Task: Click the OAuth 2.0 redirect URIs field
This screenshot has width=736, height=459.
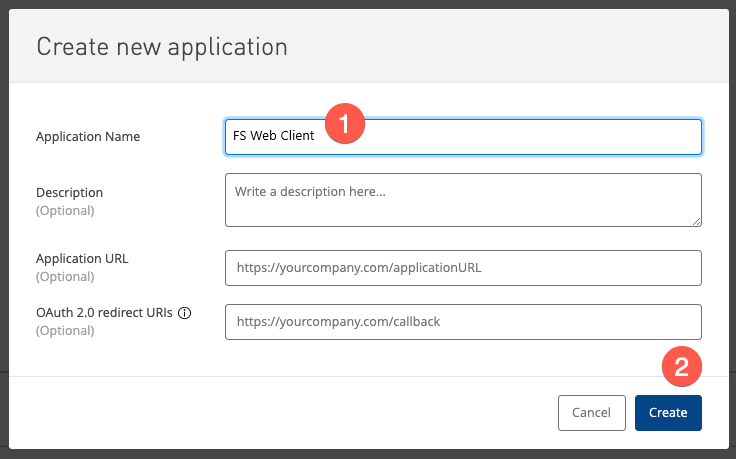Action: (463, 322)
